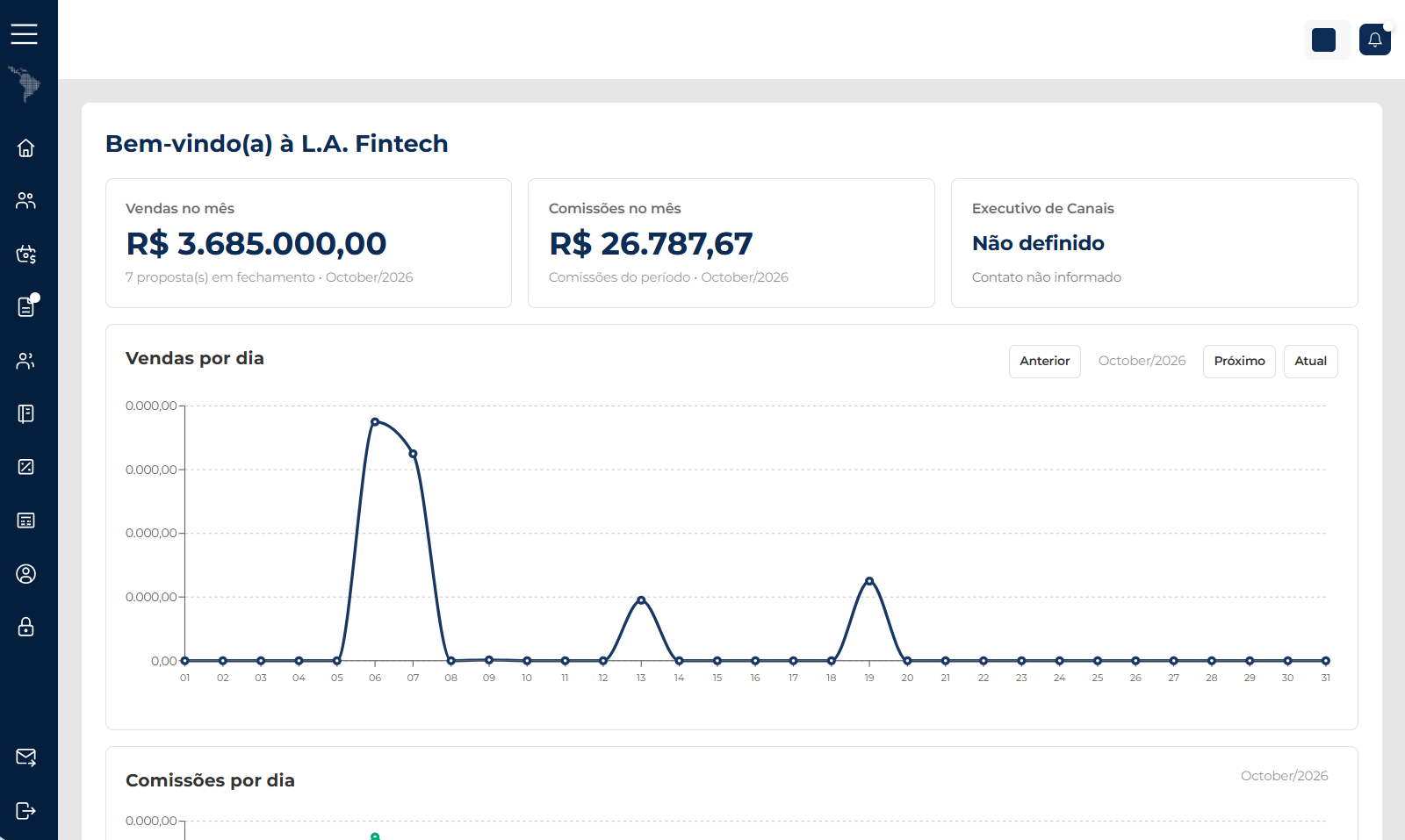Click the Anterior month button

(x=1045, y=362)
